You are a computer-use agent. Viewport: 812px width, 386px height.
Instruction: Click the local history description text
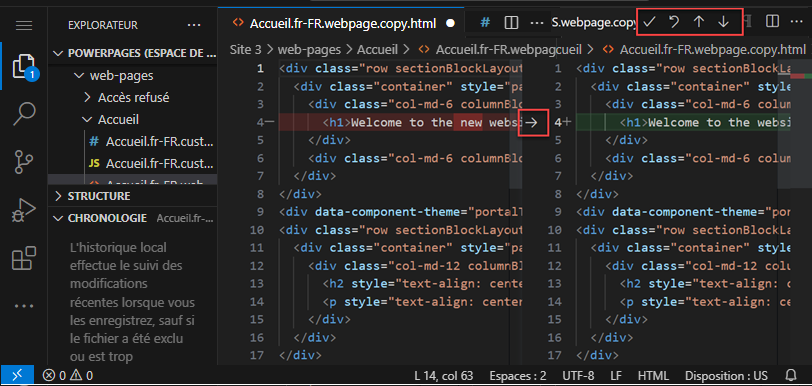133,302
